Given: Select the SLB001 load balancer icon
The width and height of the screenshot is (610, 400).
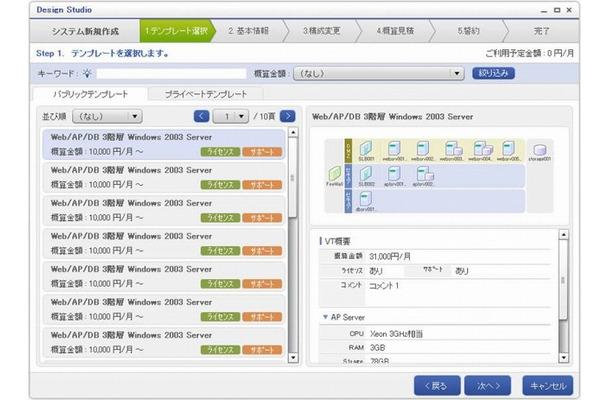Looking at the screenshot, I should tap(366, 148).
